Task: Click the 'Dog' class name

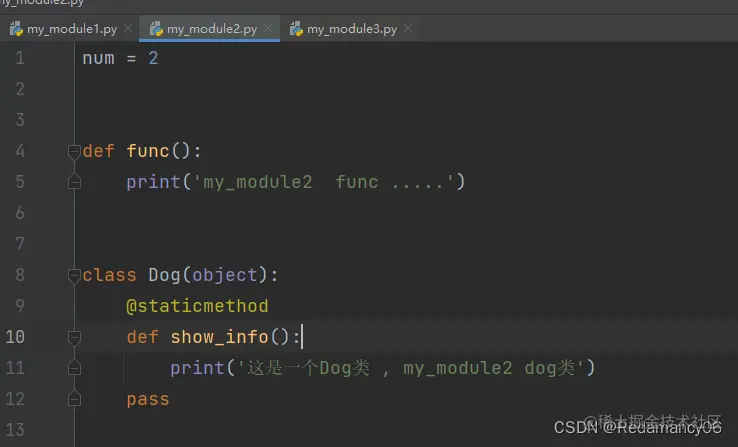Action: (164, 275)
